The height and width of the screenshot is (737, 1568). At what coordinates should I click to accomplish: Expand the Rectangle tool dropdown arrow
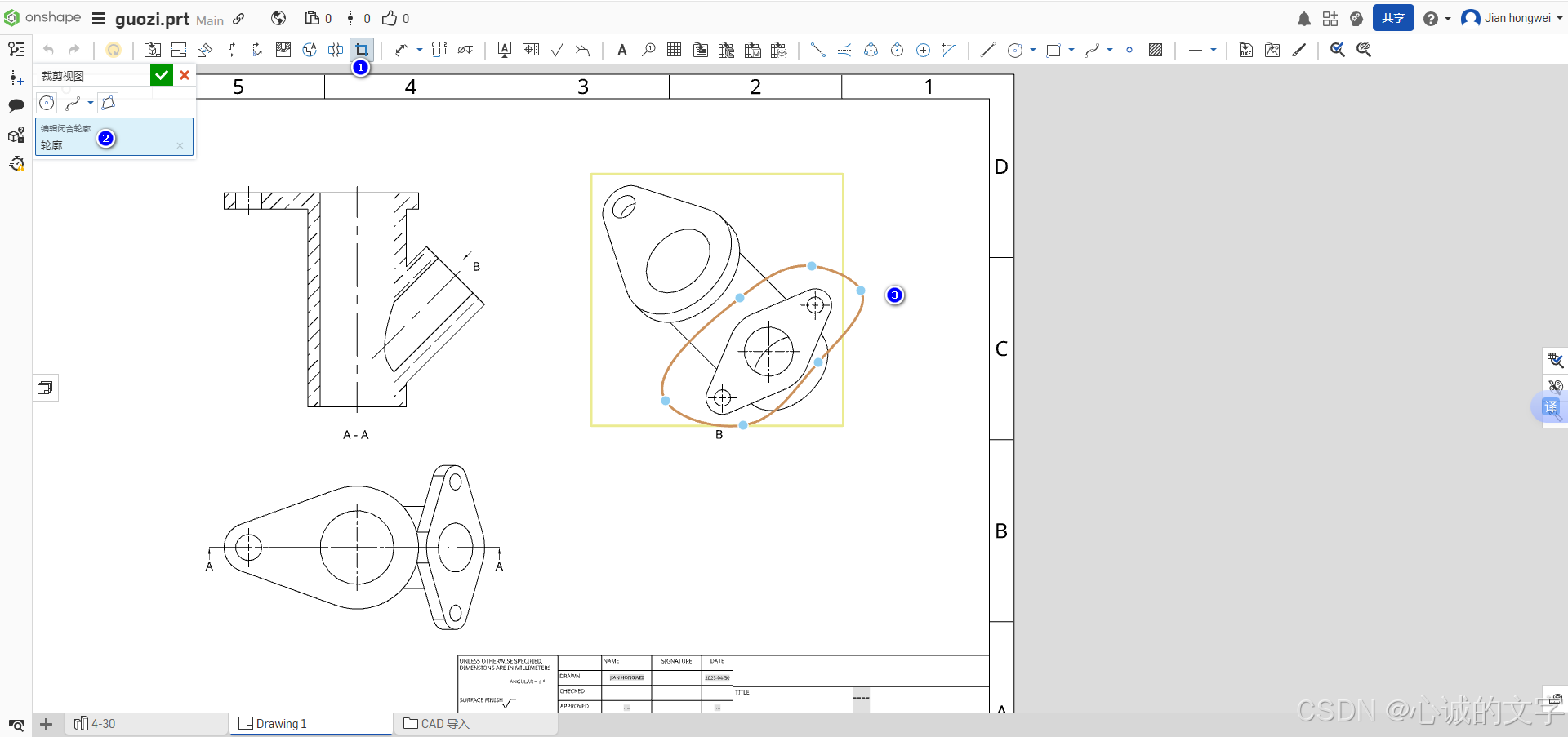[1071, 50]
